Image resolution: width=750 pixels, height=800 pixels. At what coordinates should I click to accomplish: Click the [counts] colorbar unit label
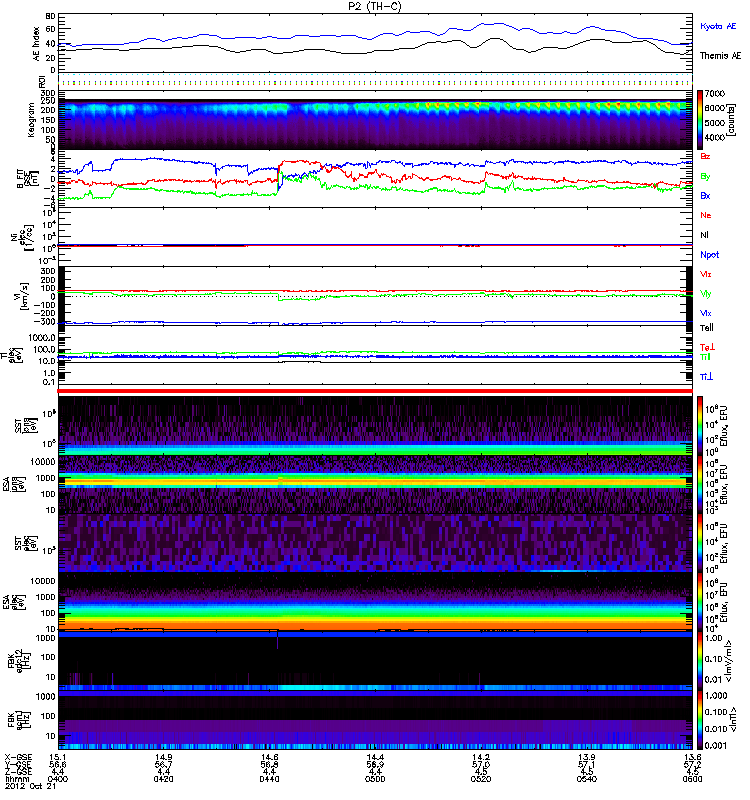pos(732,120)
